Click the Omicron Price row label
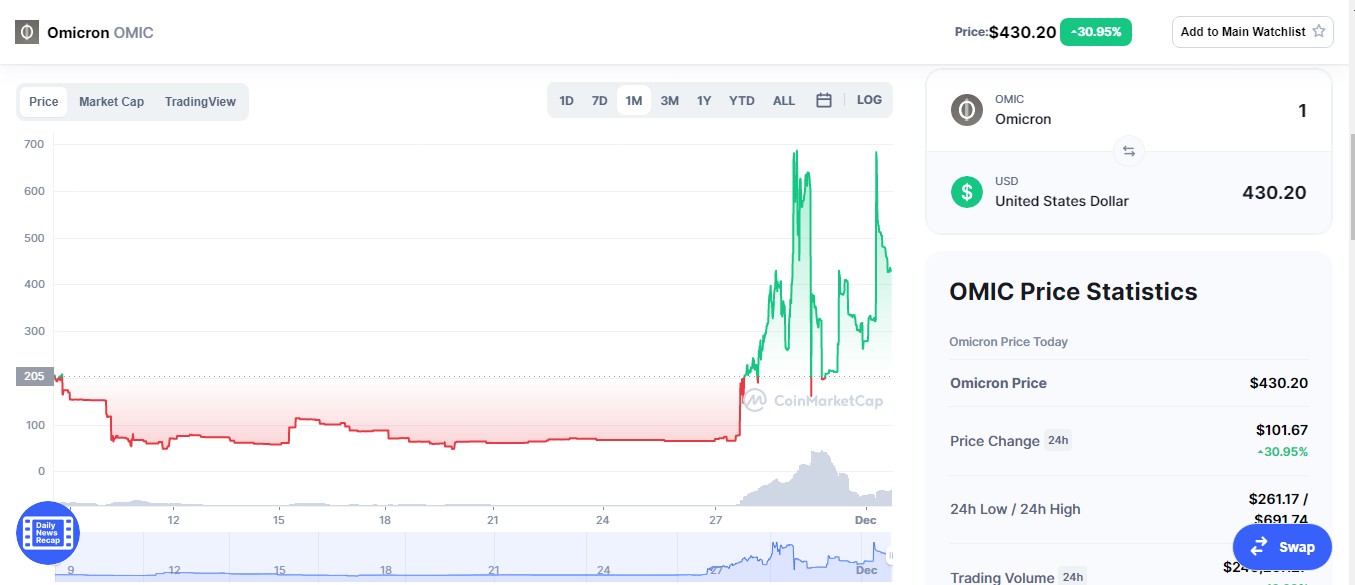The height and width of the screenshot is (585, 1355). (x=998, y=383)
